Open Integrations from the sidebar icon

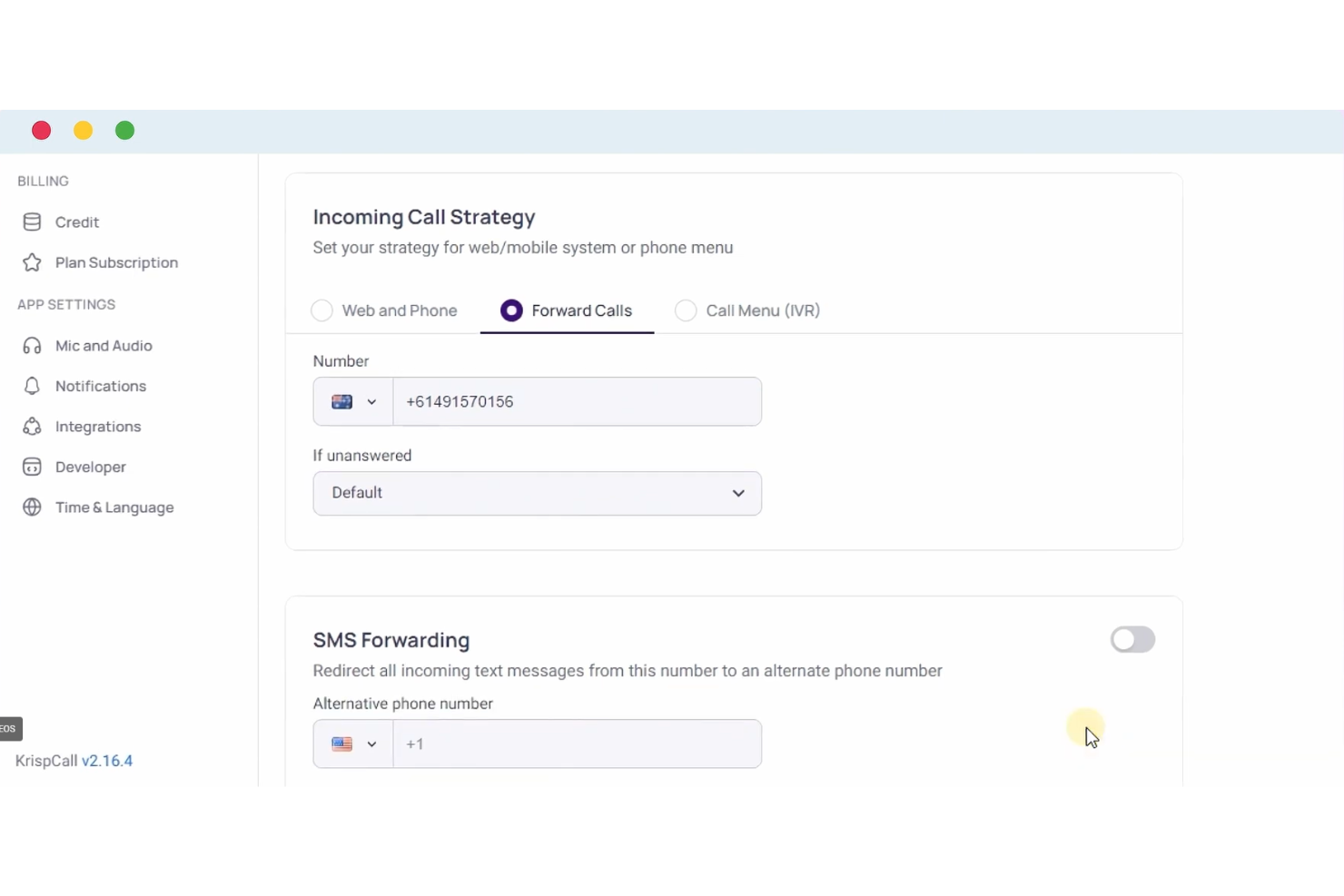(x=32, y=426)
